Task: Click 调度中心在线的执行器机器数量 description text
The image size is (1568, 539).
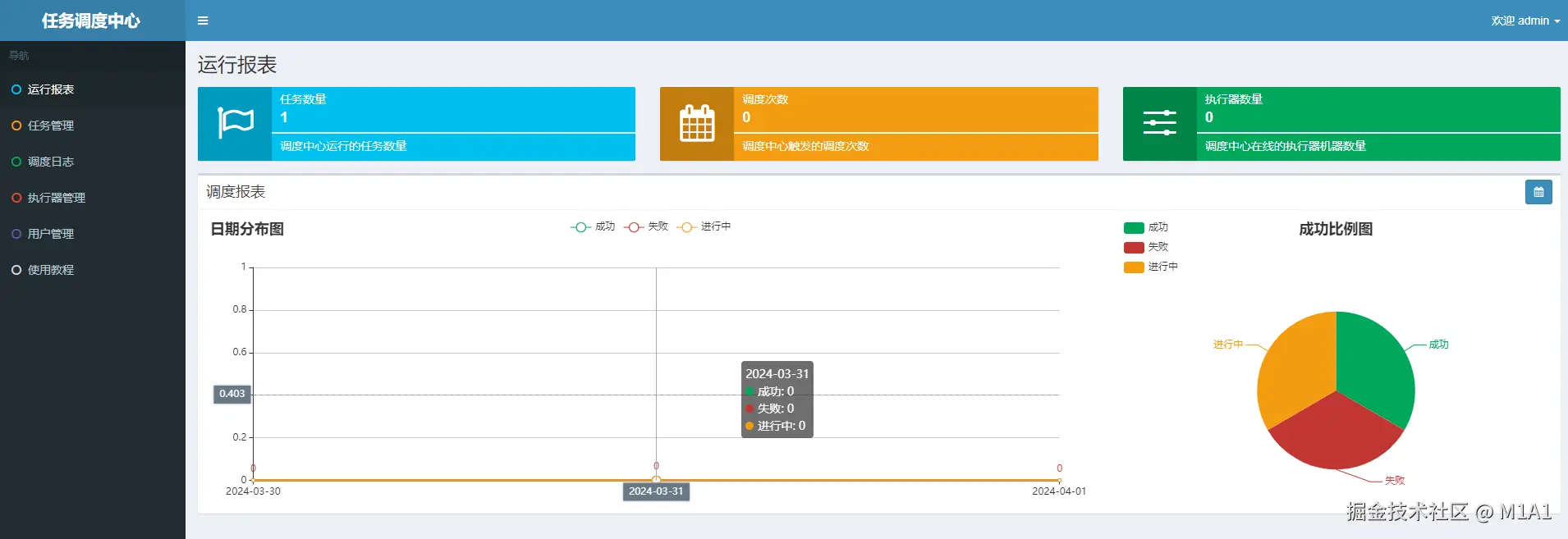Action: point(1286,146)
